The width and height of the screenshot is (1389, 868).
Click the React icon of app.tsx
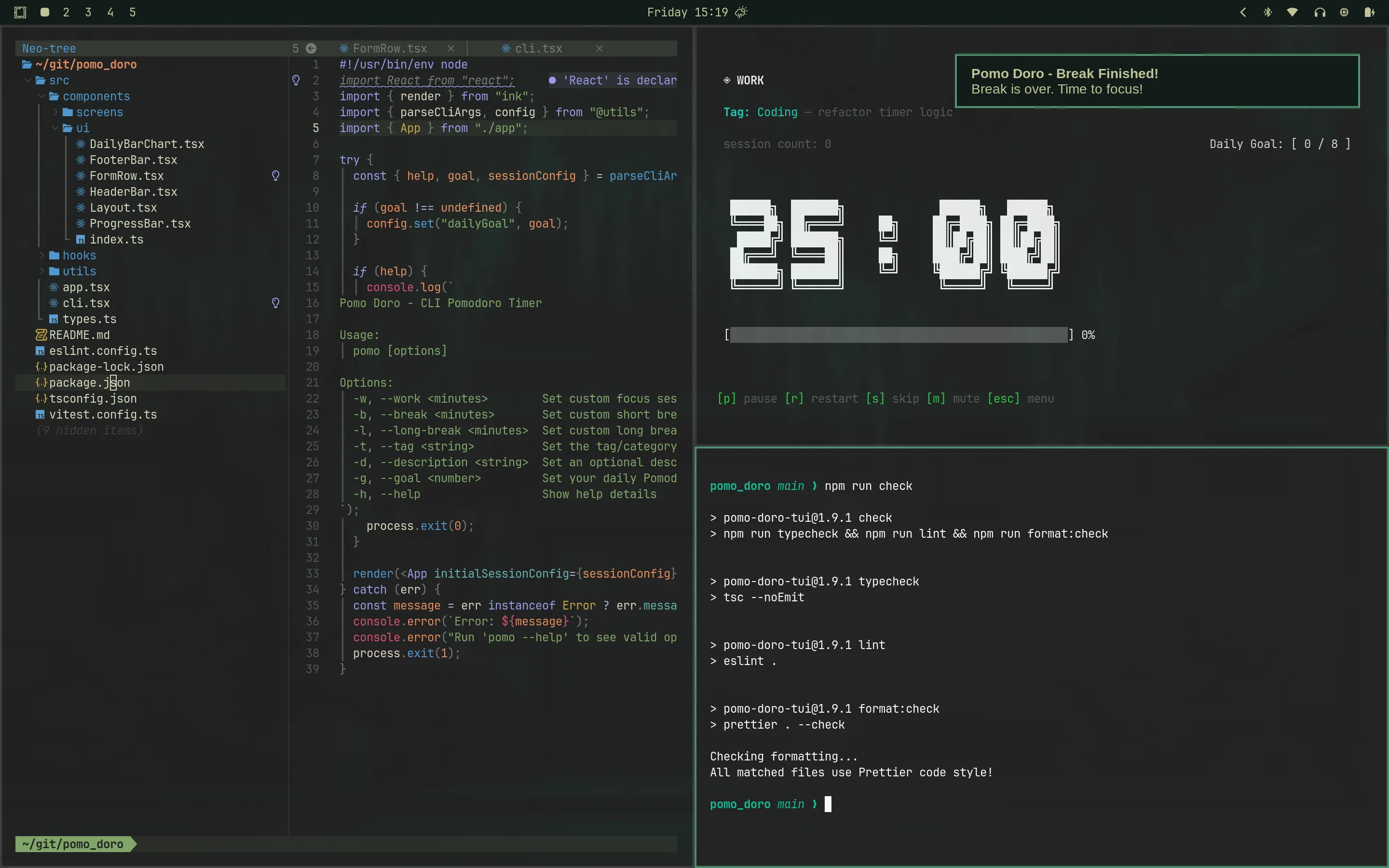pos(54,287)
